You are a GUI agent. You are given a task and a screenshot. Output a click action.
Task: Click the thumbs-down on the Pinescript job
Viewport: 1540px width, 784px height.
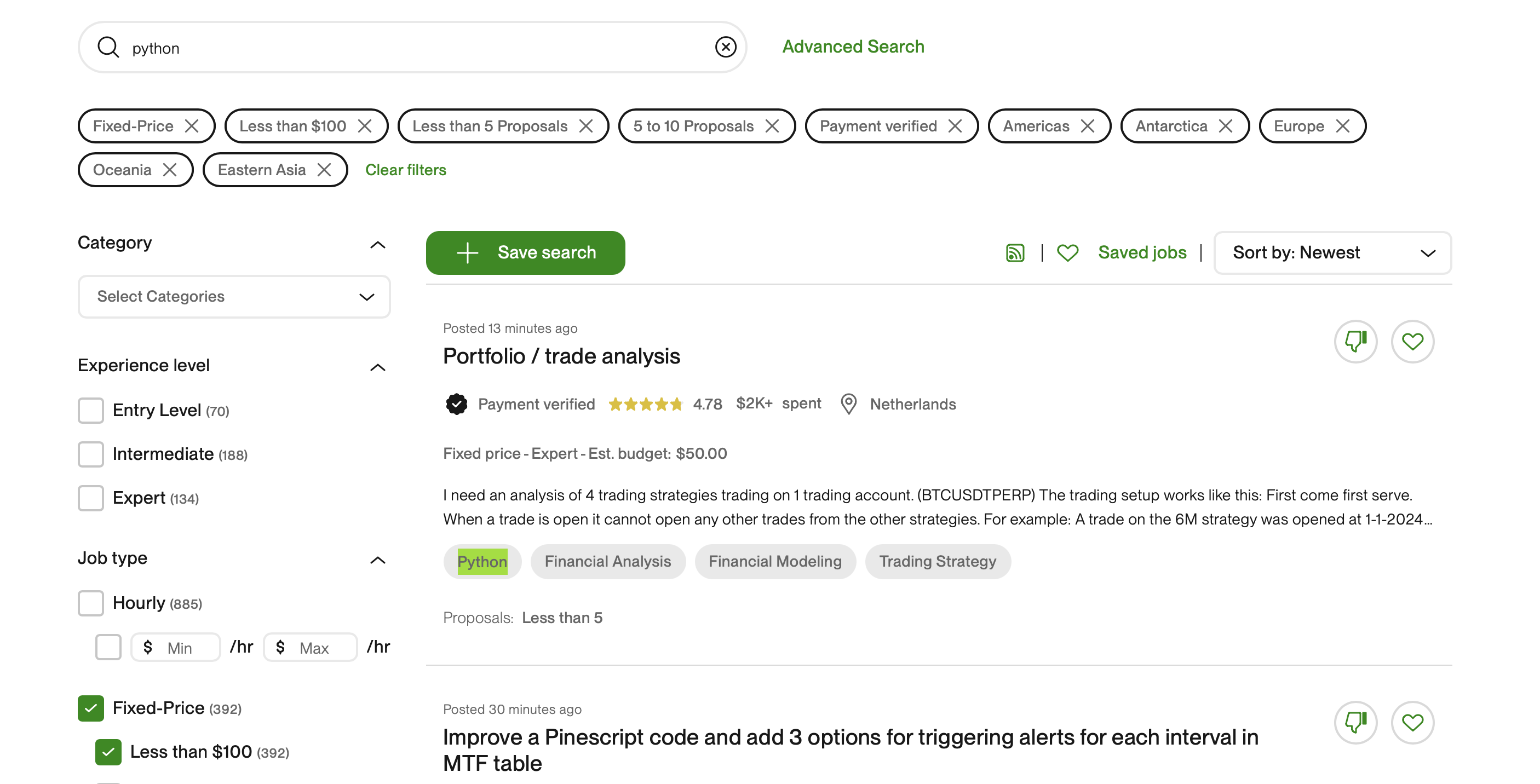click(1355, 722)
